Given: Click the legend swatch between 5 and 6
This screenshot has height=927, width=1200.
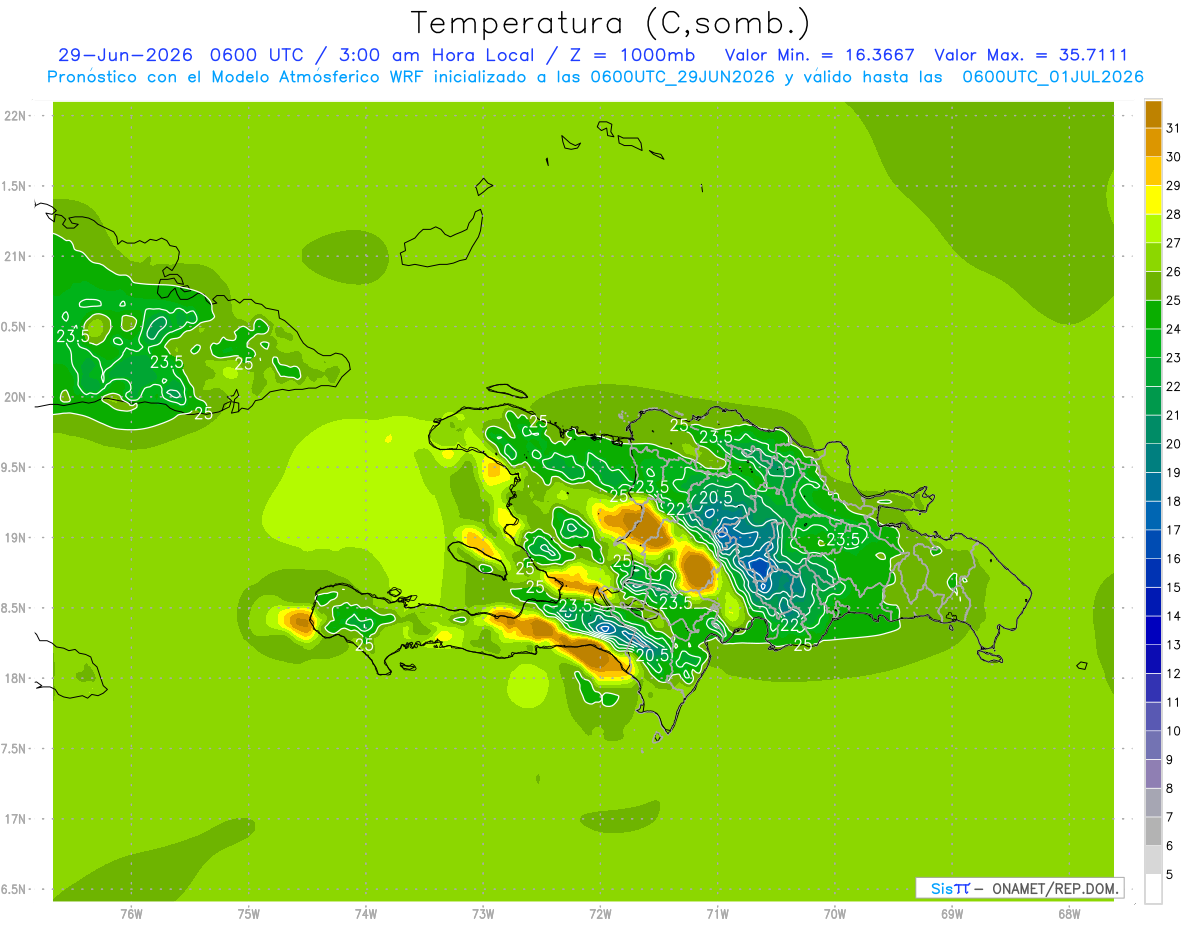Looking at the screenshot, I should pyautogui.click(x=1153, y=861).
